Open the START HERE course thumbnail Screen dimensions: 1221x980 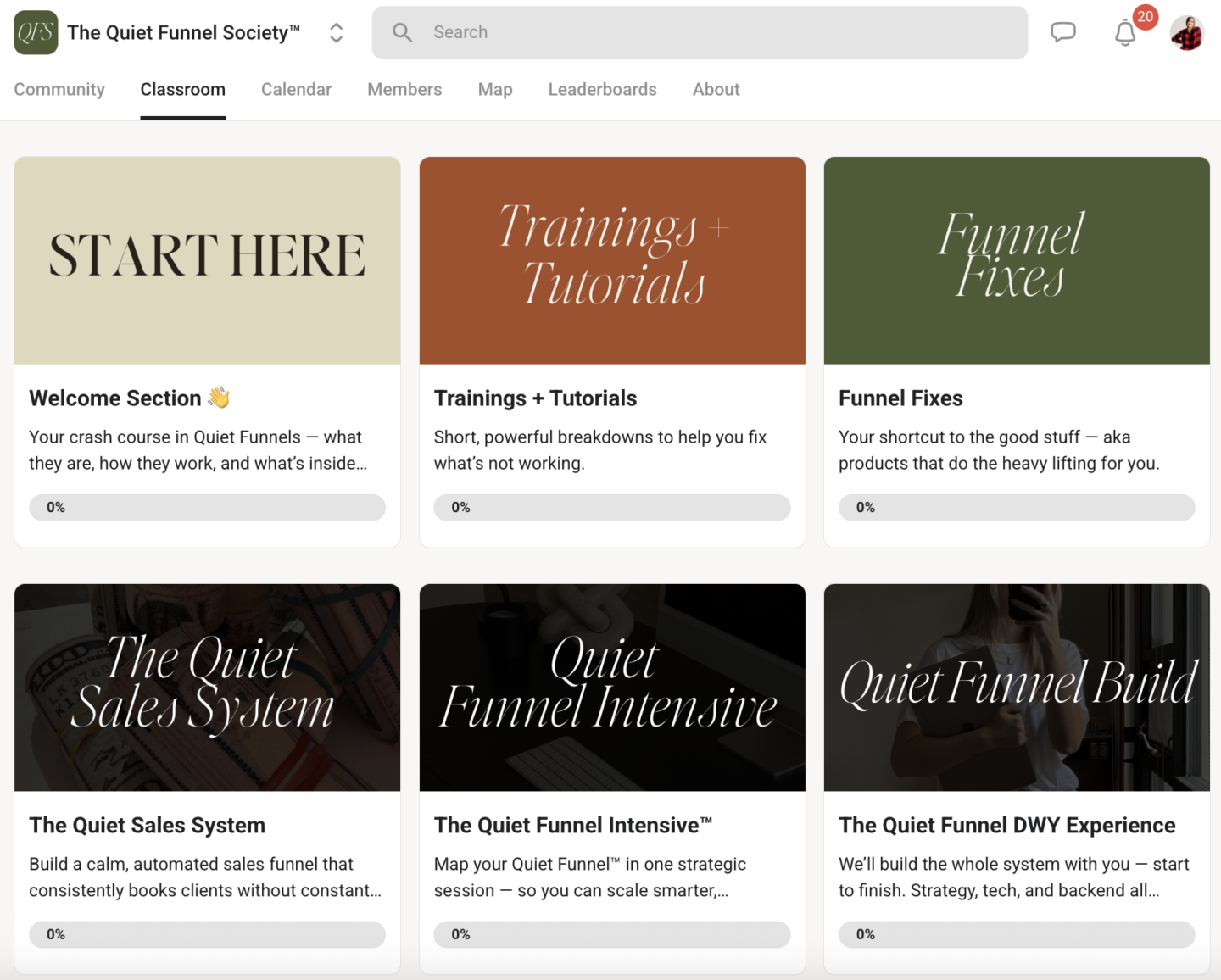click(207, 260)
